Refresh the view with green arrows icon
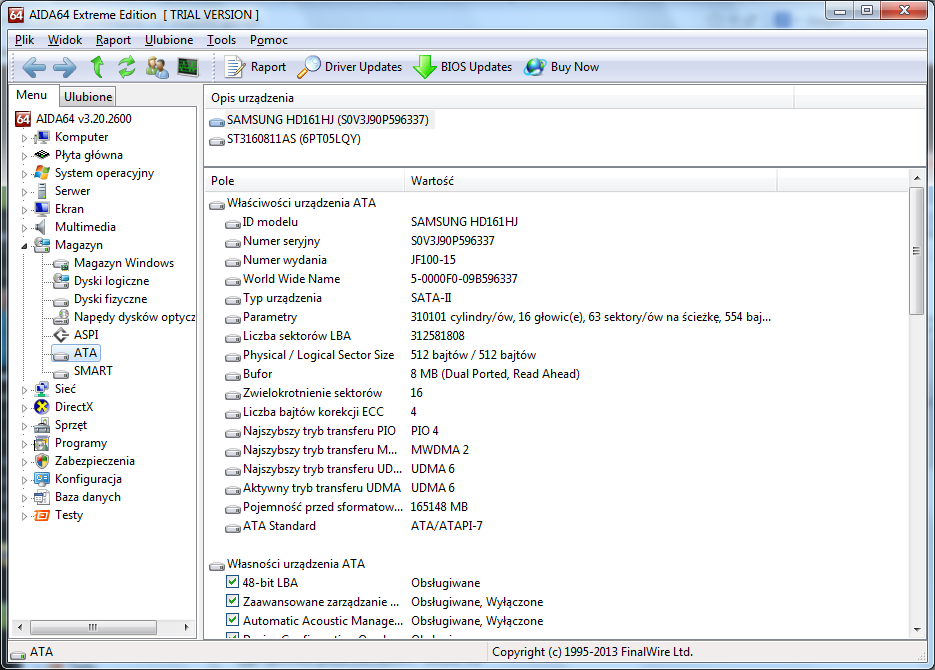The height and width of the screenshot is (670, 935). pos(126,67)
